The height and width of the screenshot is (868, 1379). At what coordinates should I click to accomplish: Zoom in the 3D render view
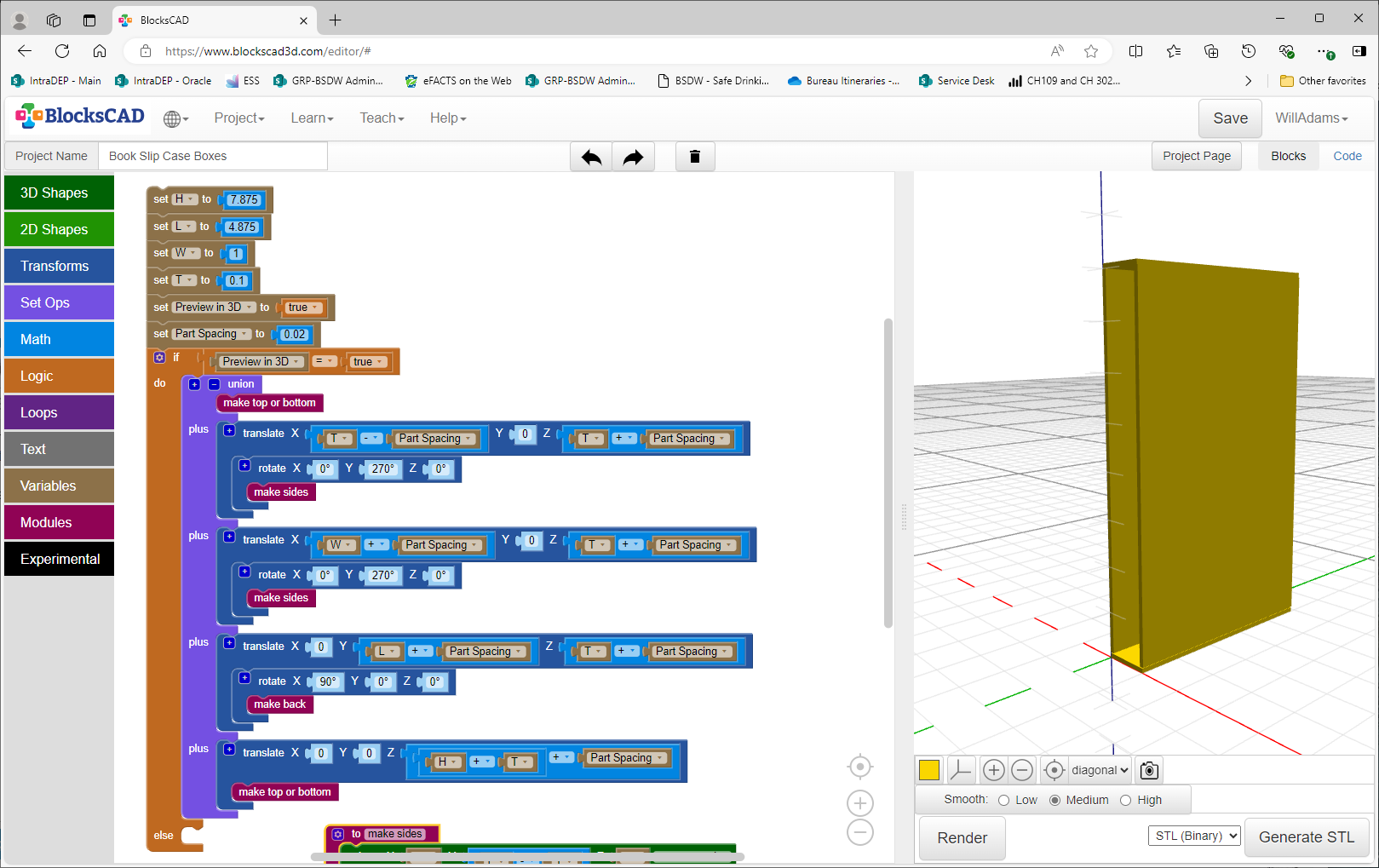993,771
